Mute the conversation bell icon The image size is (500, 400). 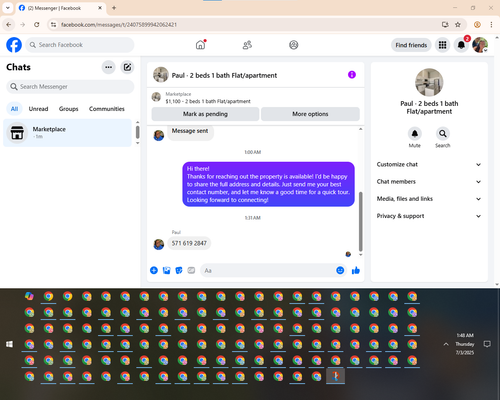pyautogui.click(x=415, y=134)
